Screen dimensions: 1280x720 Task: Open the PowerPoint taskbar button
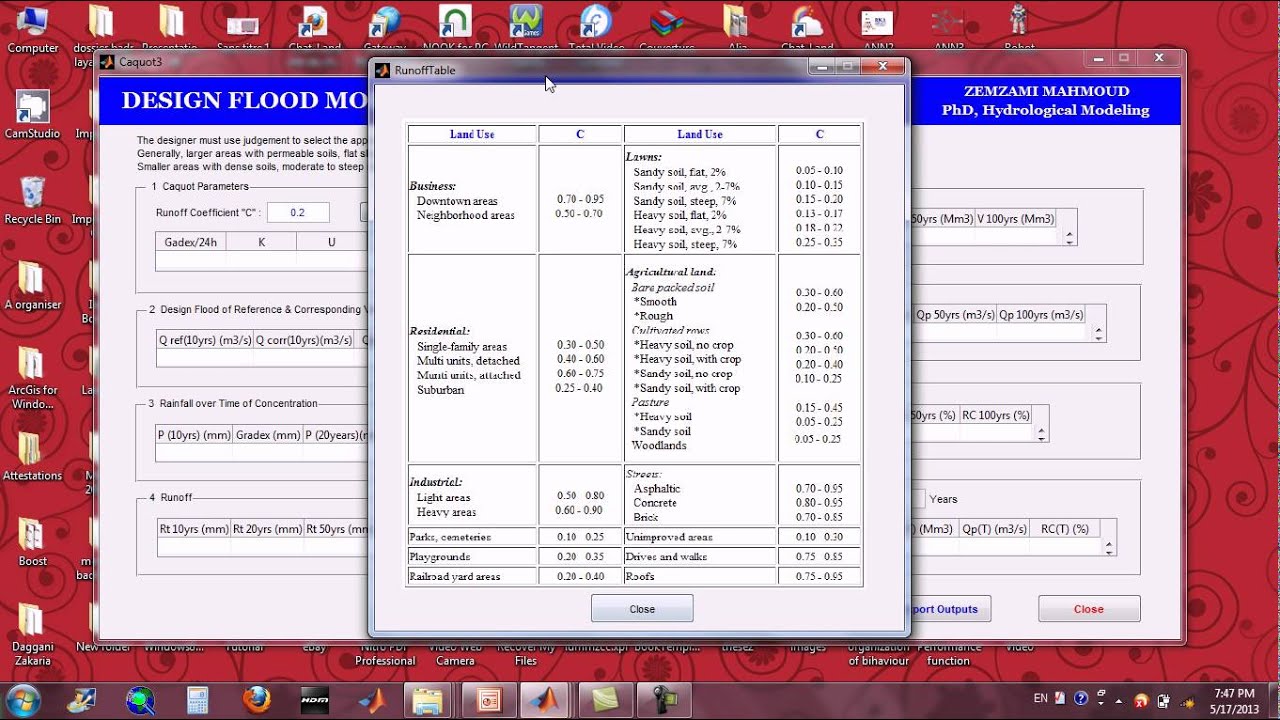pyautogui.click(x=490, y=699)
